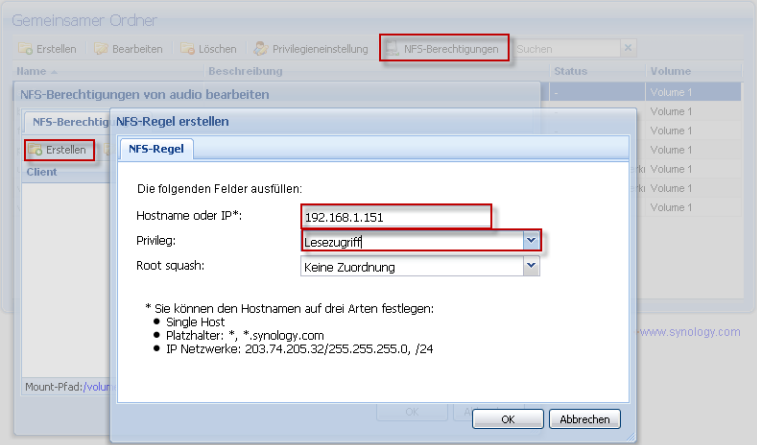Expand the Privileg dropdown arrow
757x445 pixels.
tap(531, 241)
